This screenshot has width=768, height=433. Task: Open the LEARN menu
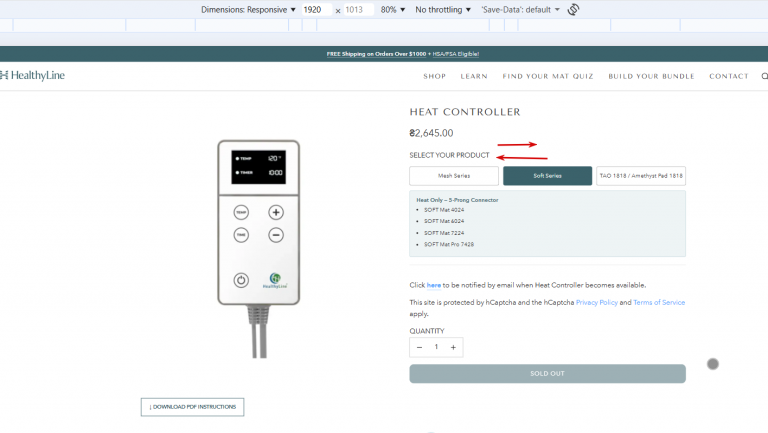pos(474,76)
